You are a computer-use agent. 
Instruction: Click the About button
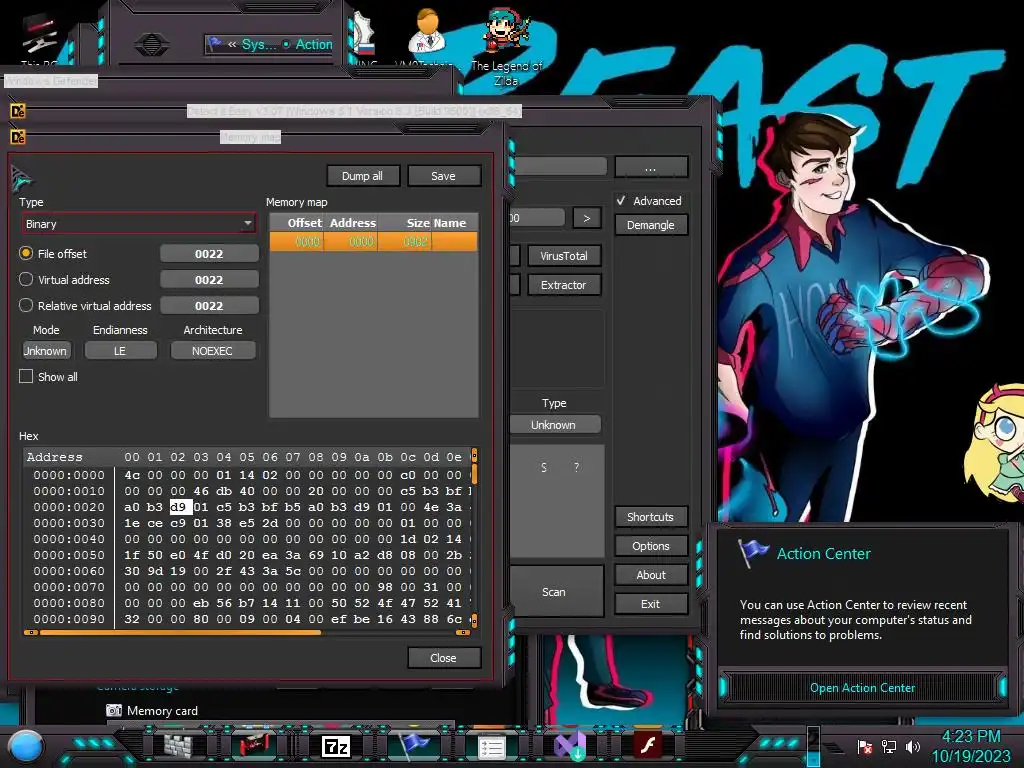coord(650,575)
